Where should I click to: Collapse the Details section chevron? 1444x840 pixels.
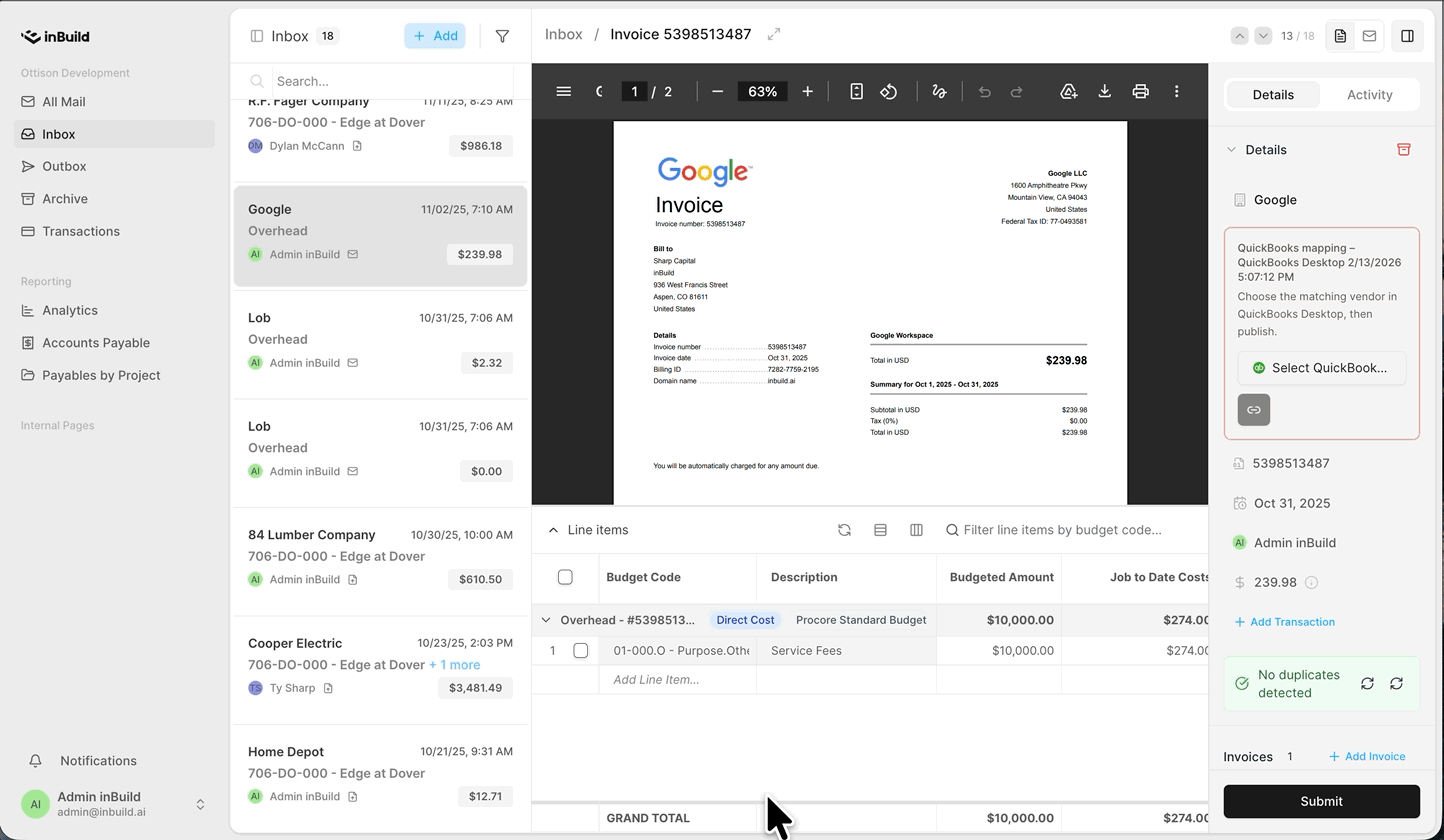click(x=1231, y=150)
